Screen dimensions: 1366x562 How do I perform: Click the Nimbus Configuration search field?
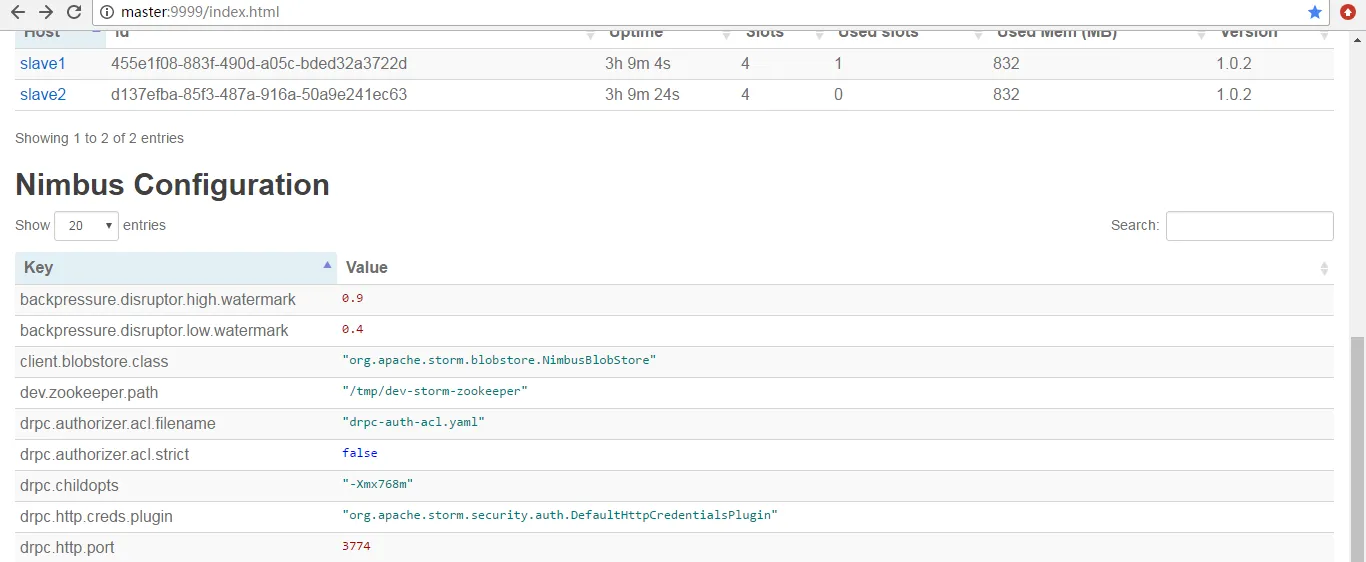click(1249, 226)
